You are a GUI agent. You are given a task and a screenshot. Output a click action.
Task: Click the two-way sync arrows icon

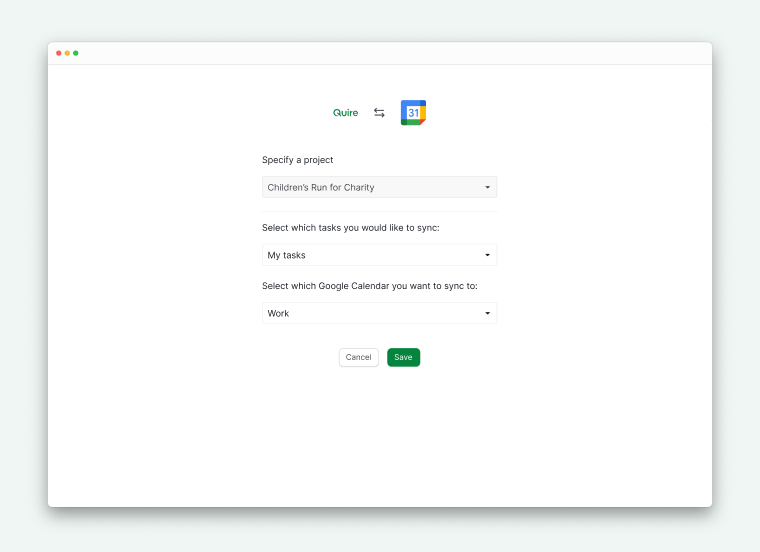pos(379,113)
